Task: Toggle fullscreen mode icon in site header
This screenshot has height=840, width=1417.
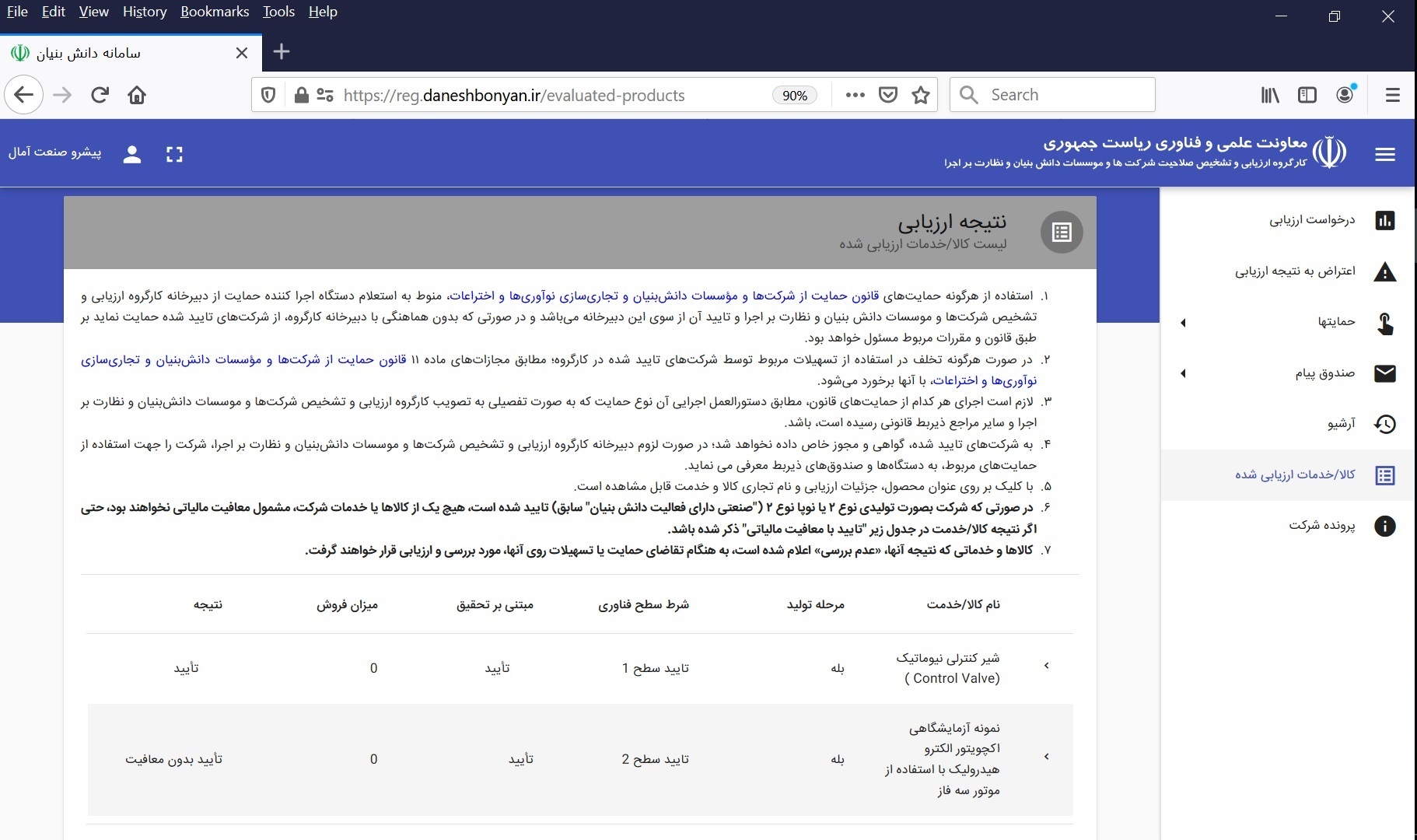Action: click(x=174, y=154)
